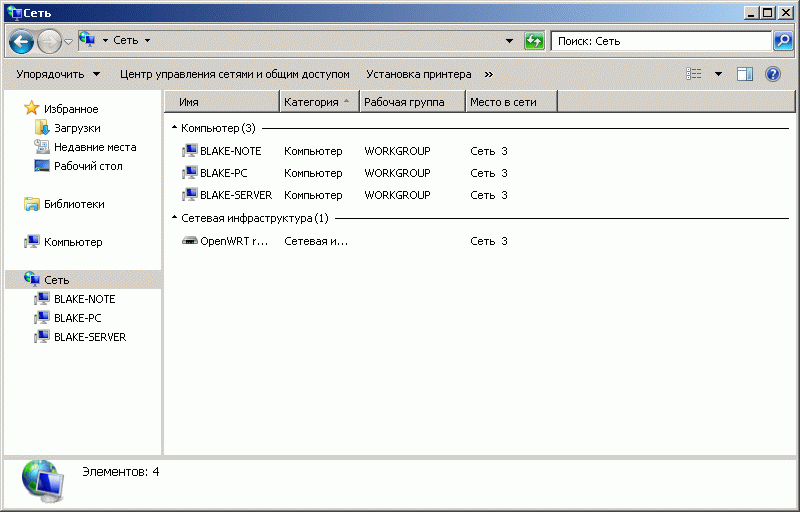Click WORKGROUP cell in BLAKE-NOTE row
Viewport: 800px width, 512px height.
tap(397, 151)
